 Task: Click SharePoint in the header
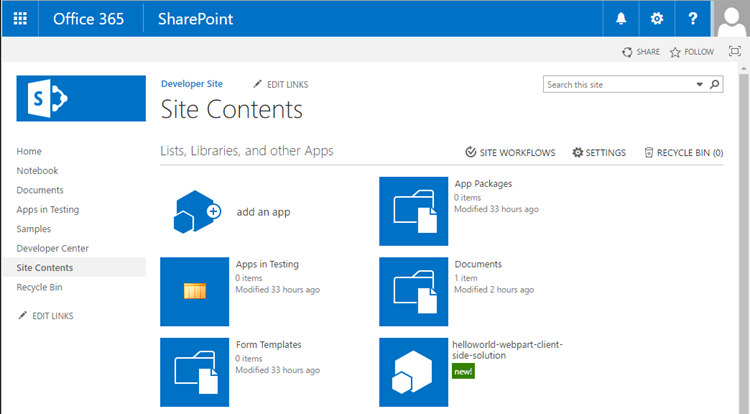pos(196,19)
